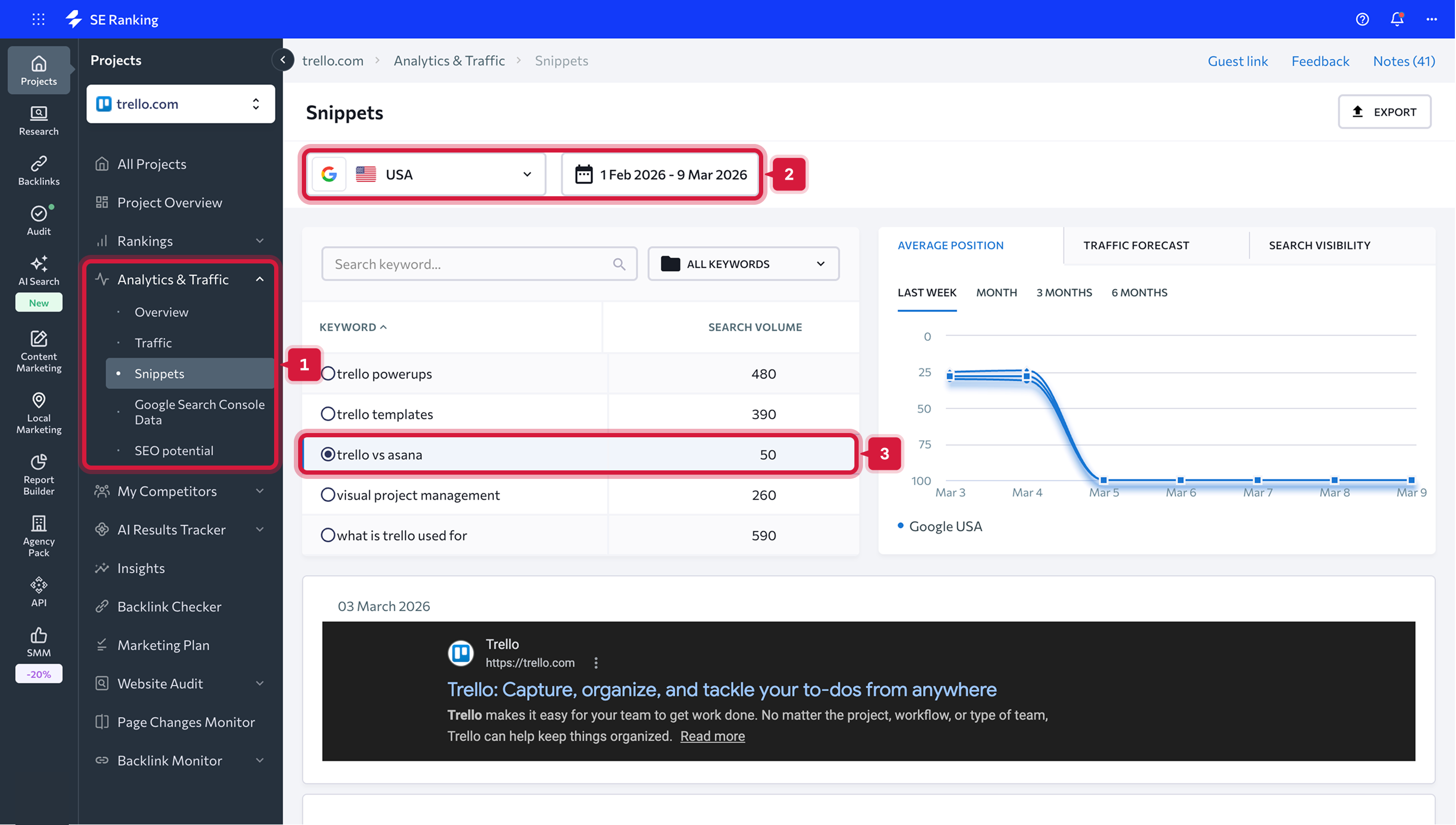Click the Search keyword input field
The width and height of the screenshot is (1456, 825).
470,264
